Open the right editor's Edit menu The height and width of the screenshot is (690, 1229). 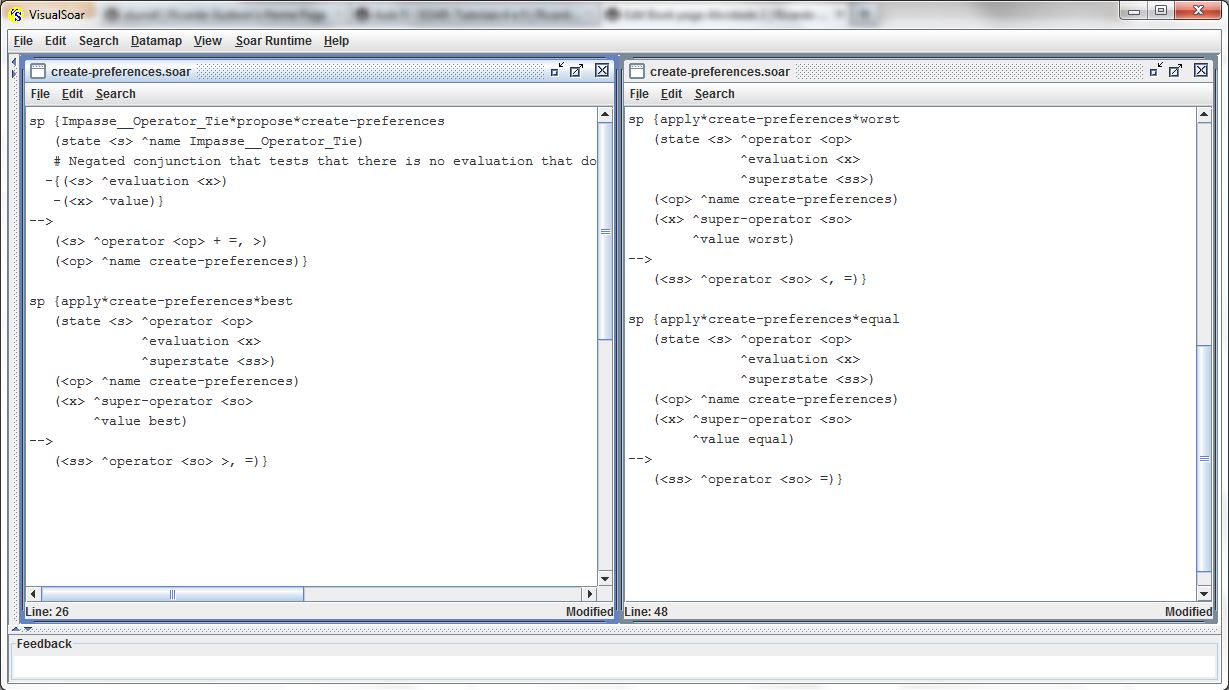pos(671,94)
